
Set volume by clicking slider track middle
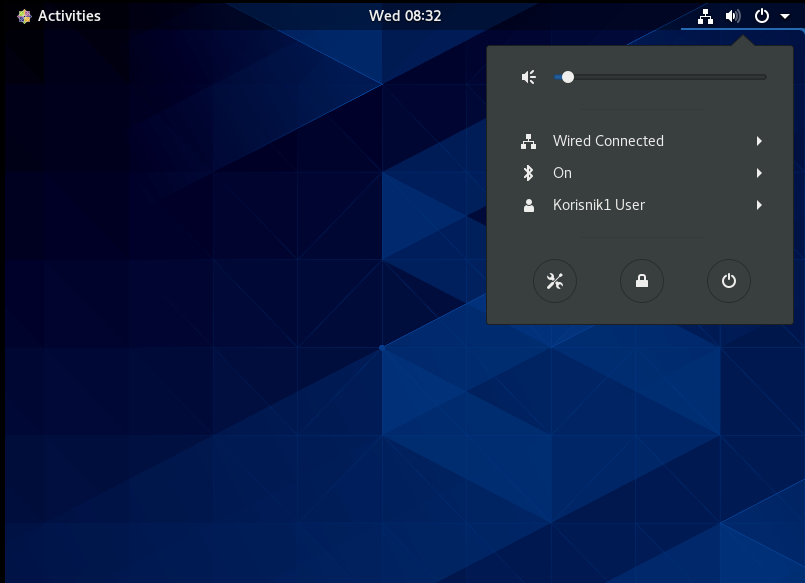point(660,77)
